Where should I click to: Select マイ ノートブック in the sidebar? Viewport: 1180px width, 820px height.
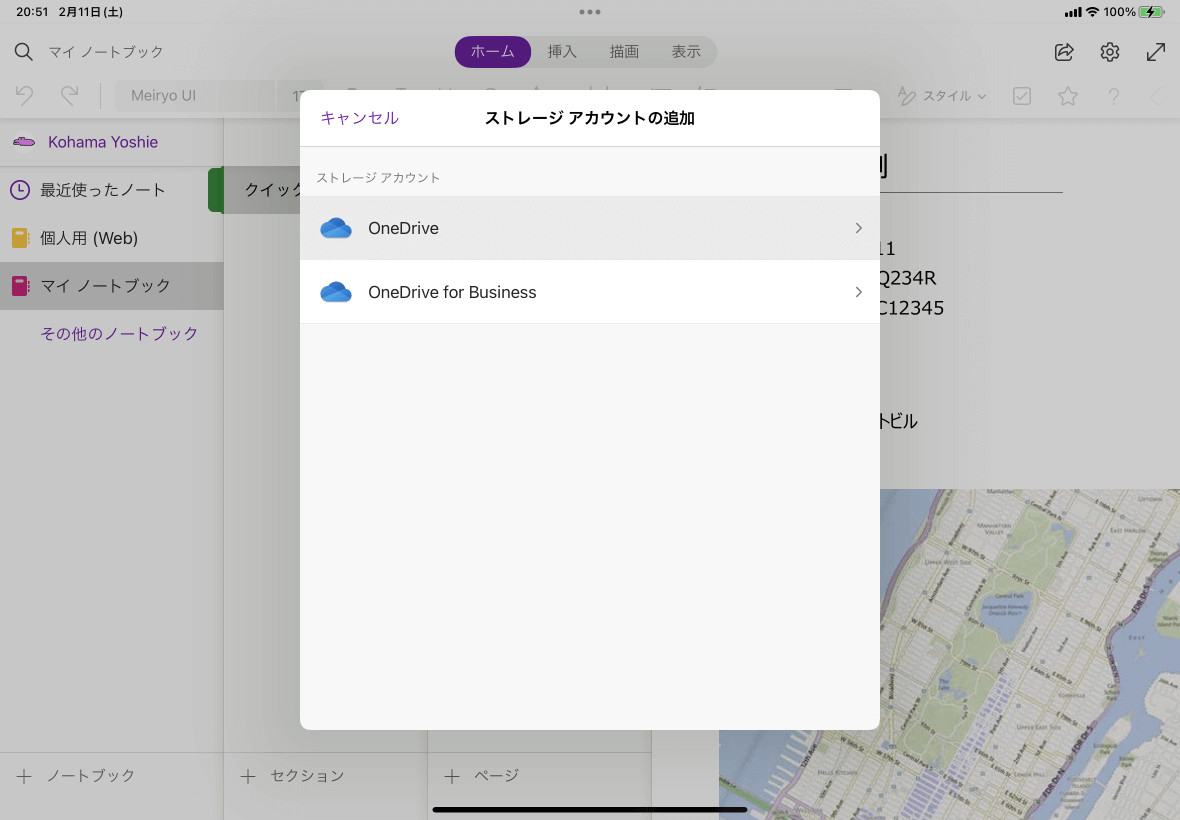(x=111, y=286)
